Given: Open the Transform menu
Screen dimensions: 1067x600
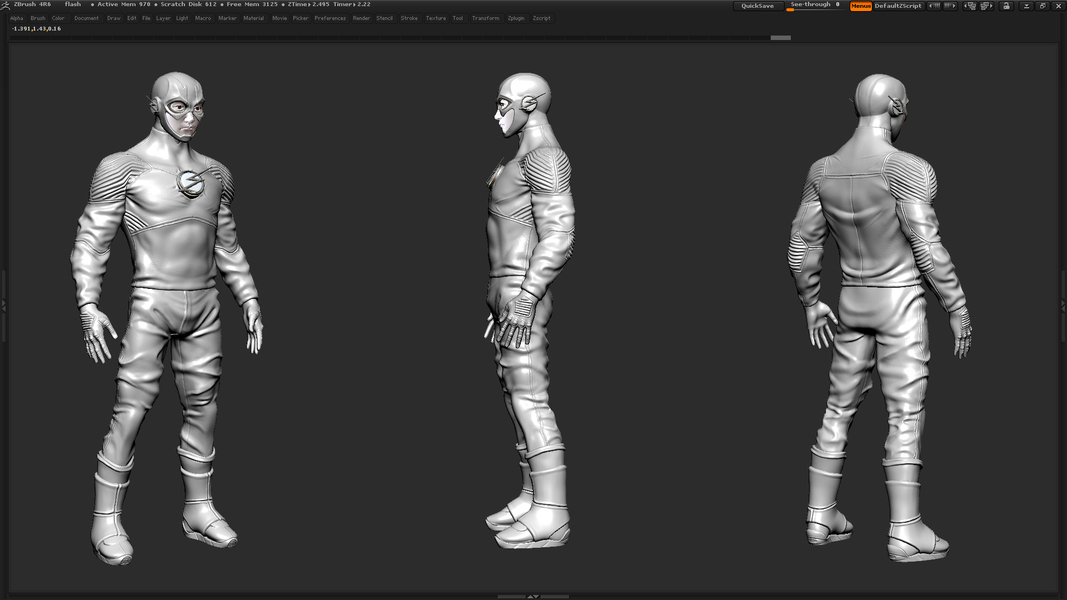Looking at the screenshot, I should point(485,18).
